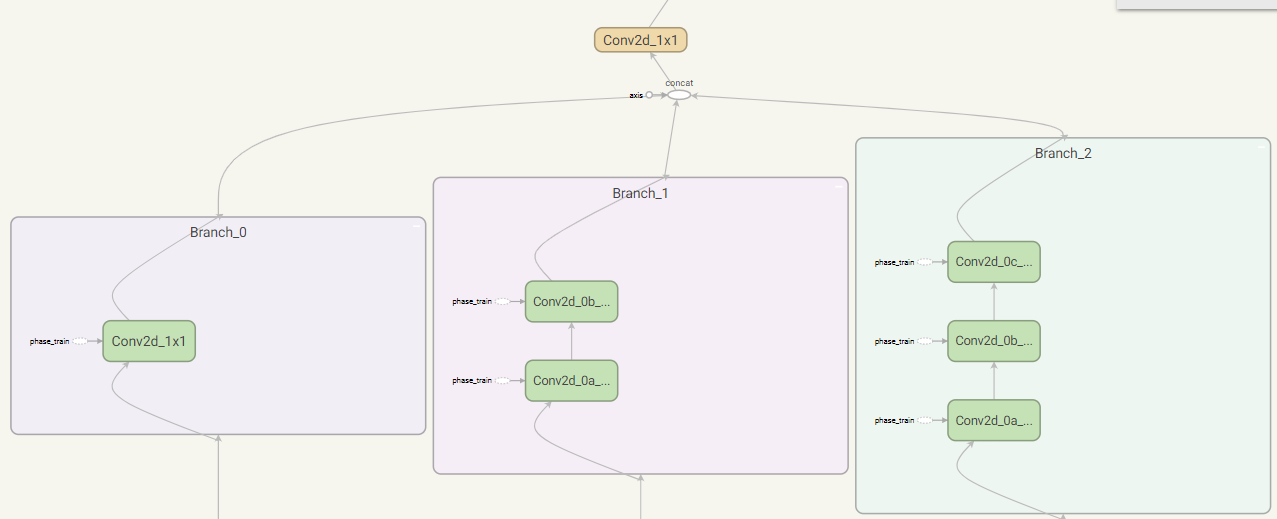Click phase_train feeding Conv2d_0b in Branch_1

coord(503,301)
